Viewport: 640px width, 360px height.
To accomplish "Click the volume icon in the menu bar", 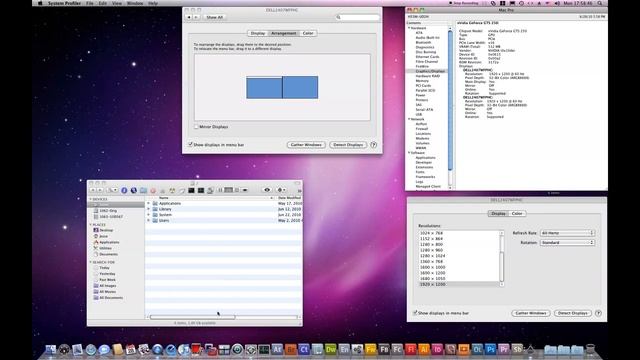I will click(x=557, y=3).
